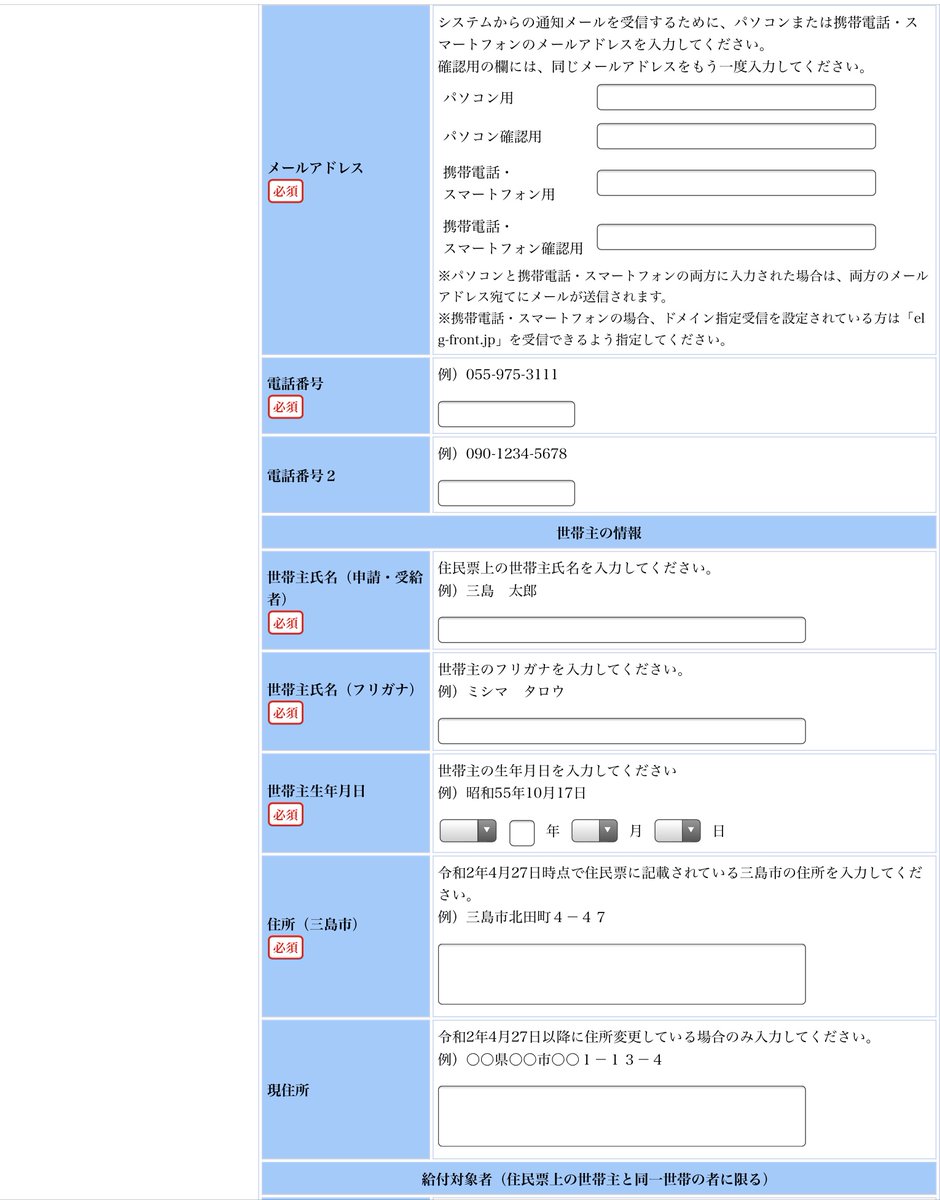Viewport: 940px width, 1200px height.
Task: Click inside the 現住所 current address textarea
Action: pyautogui.click(x=620, y=1115)
